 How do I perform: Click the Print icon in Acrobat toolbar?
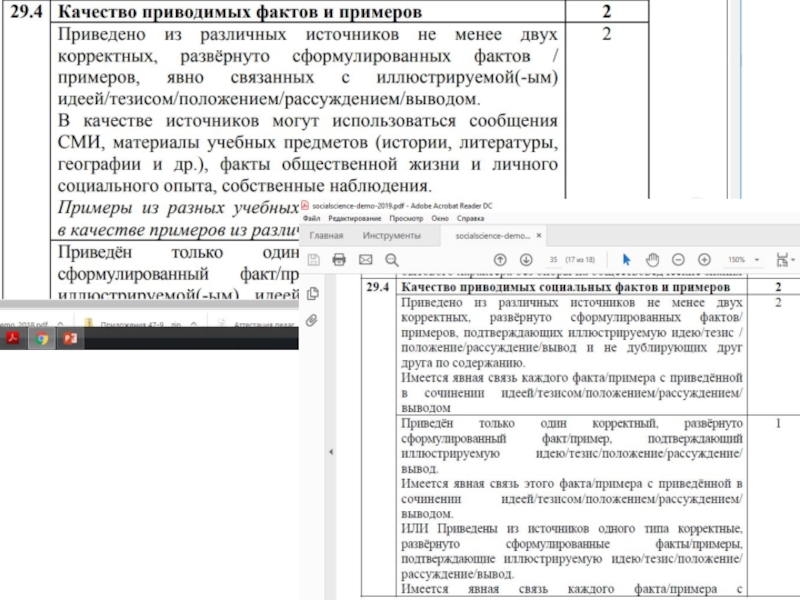[x=339, y=259]
